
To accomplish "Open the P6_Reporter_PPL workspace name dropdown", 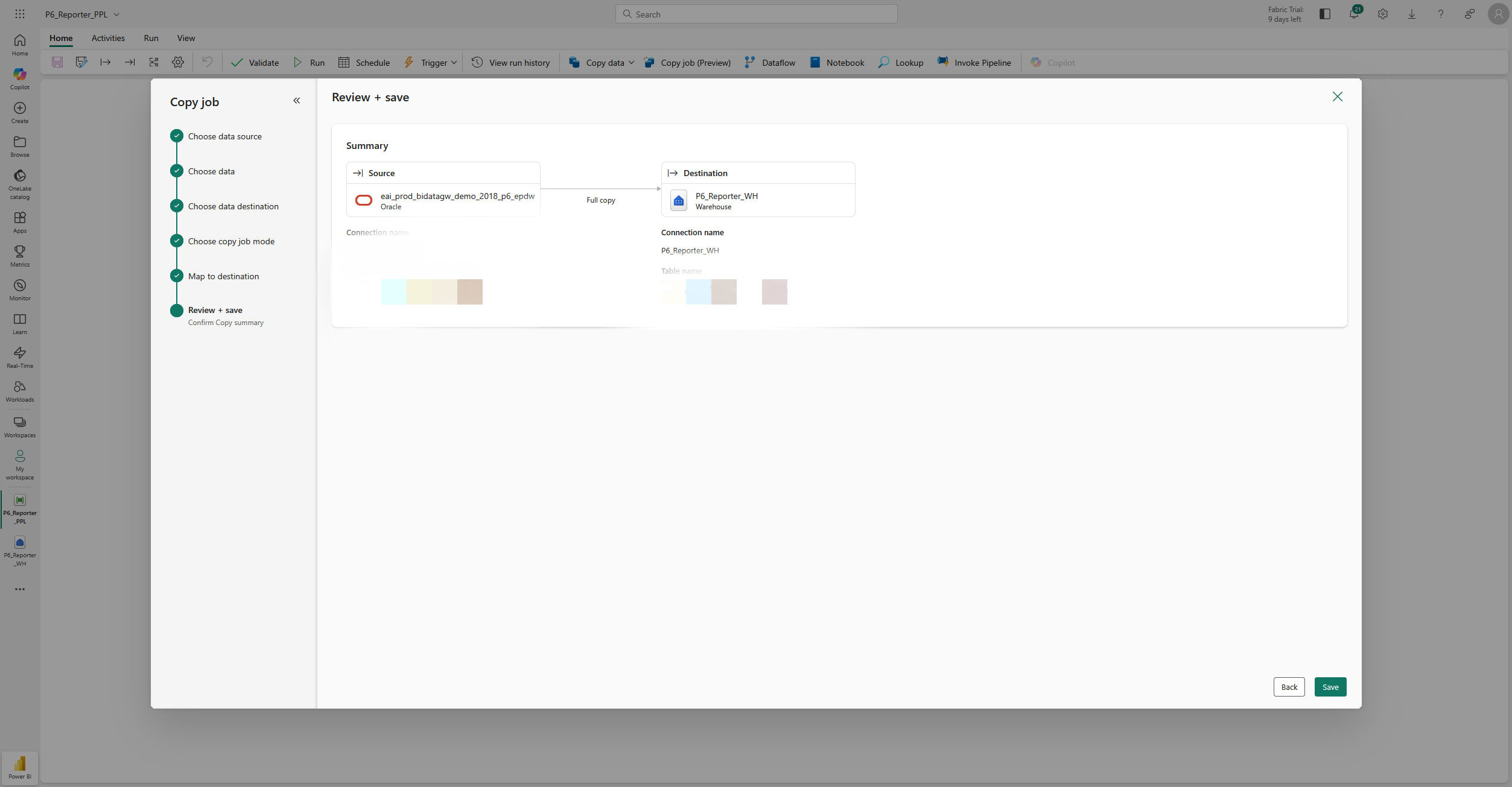I will pyautogui.click(x=81, y=14).
